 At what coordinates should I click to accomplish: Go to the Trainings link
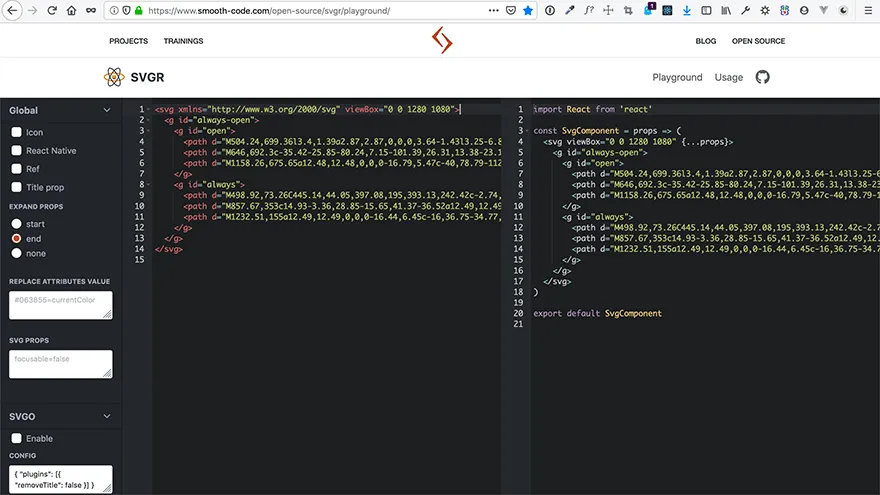(x=183, y=41)
